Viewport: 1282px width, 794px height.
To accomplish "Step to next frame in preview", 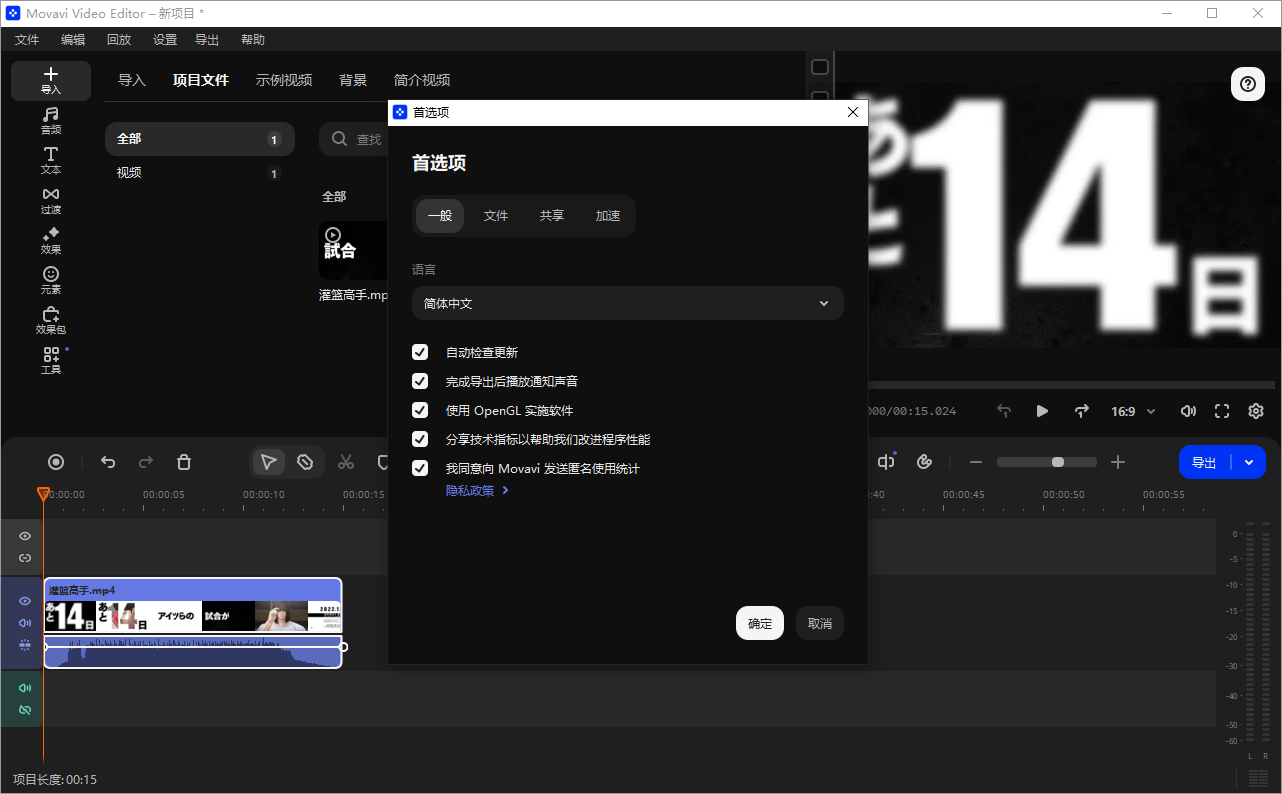I will click(1081, 411).
